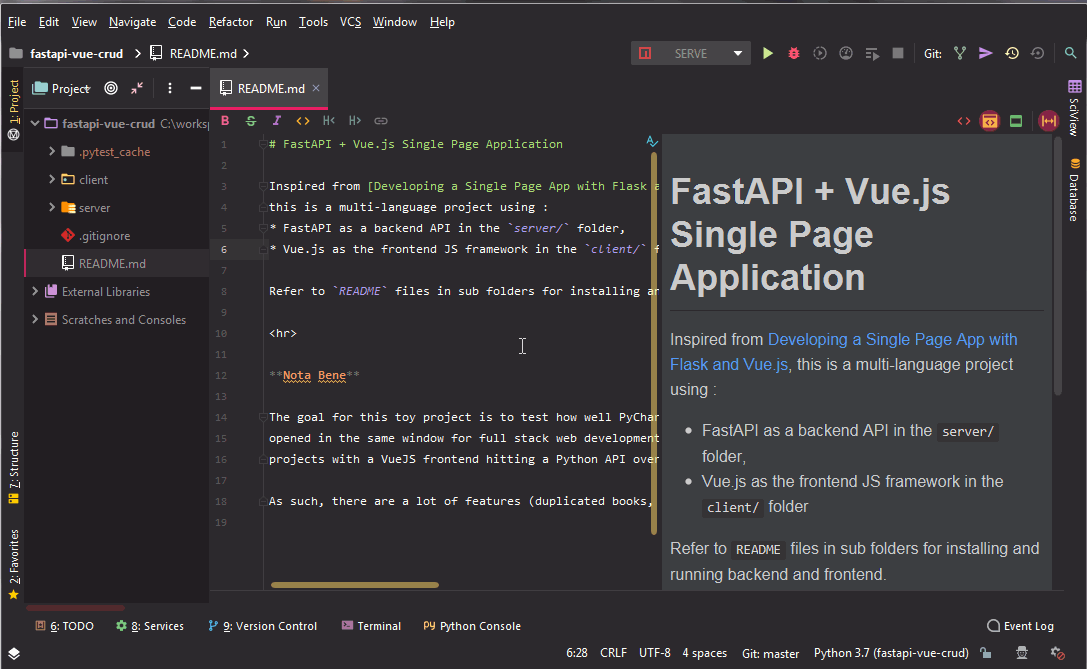Open the line separator CRLF selector

point(614,653)
